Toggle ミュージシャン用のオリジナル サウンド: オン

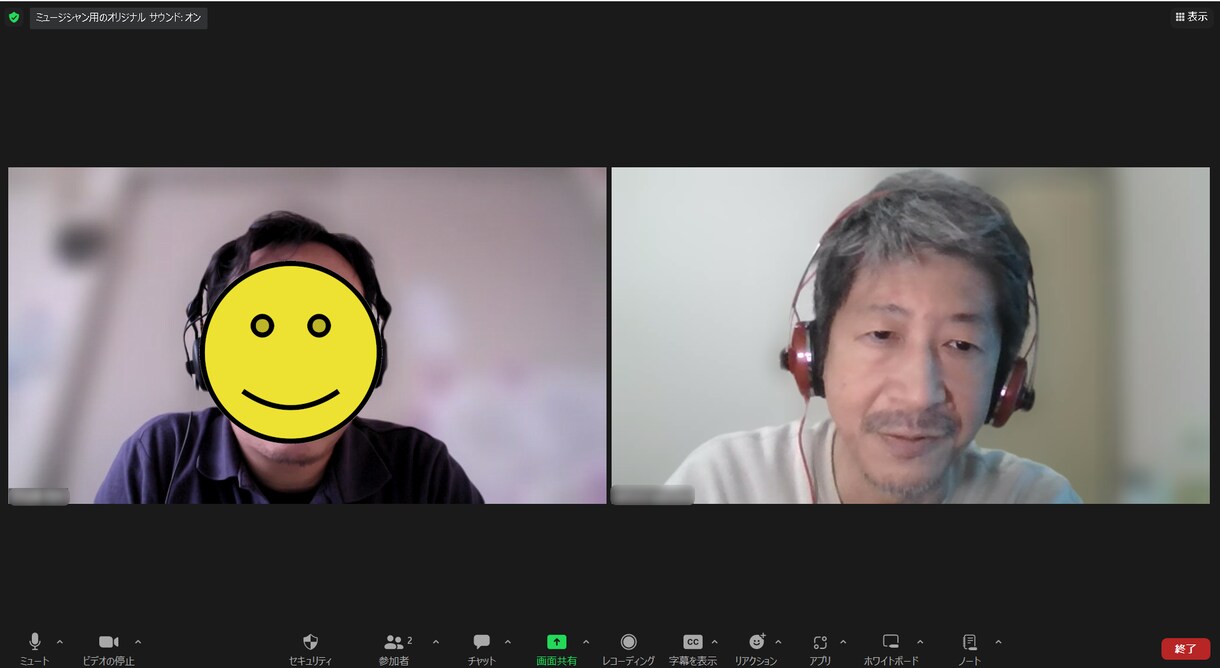118,18
